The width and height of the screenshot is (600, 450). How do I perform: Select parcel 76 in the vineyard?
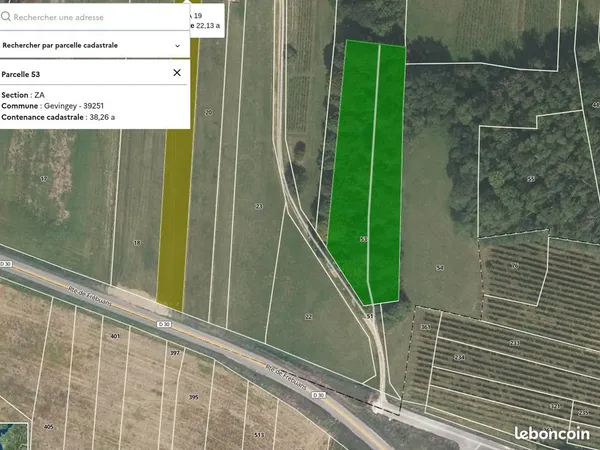click(515, 265)
